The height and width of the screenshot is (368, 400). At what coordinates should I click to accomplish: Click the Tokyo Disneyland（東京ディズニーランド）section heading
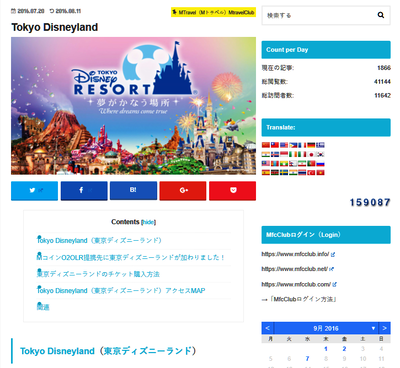pos(108,351)
